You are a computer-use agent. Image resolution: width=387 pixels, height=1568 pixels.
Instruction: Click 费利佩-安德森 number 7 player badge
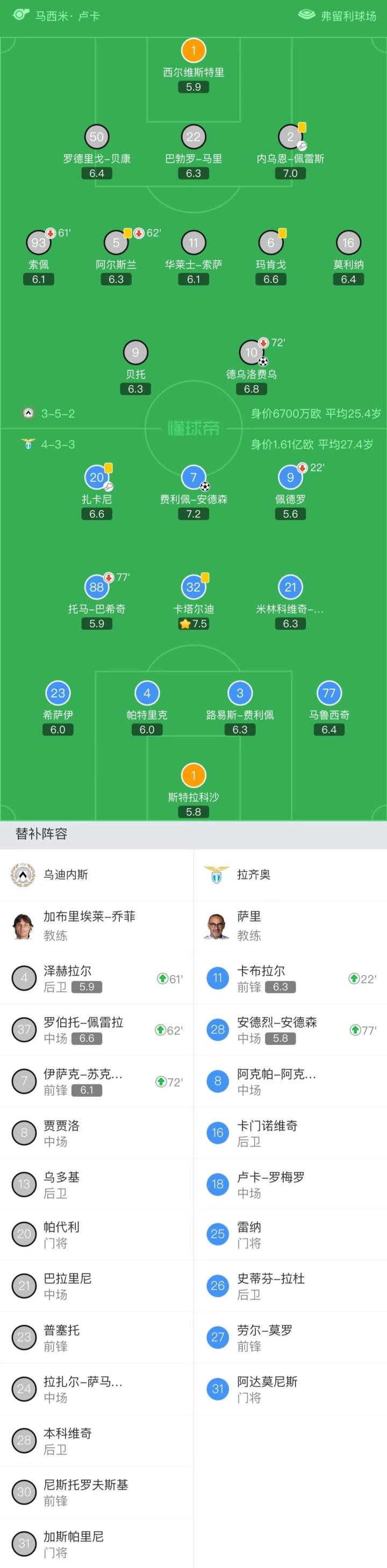click(193, 477)
